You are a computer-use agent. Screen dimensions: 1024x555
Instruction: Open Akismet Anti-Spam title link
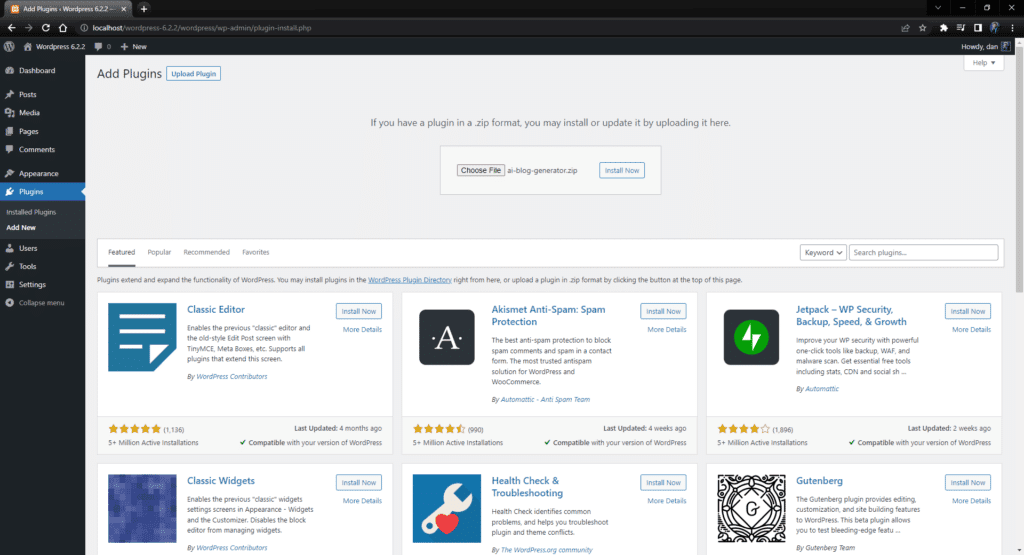point(548,315)
